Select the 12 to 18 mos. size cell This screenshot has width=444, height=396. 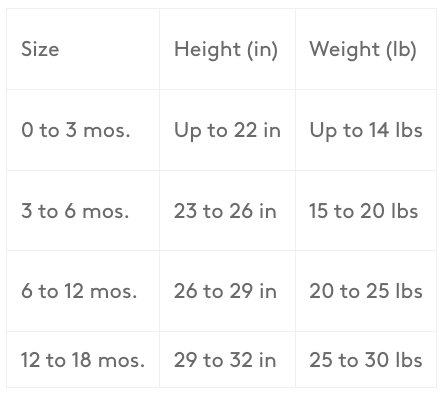[x=83, y=360]
